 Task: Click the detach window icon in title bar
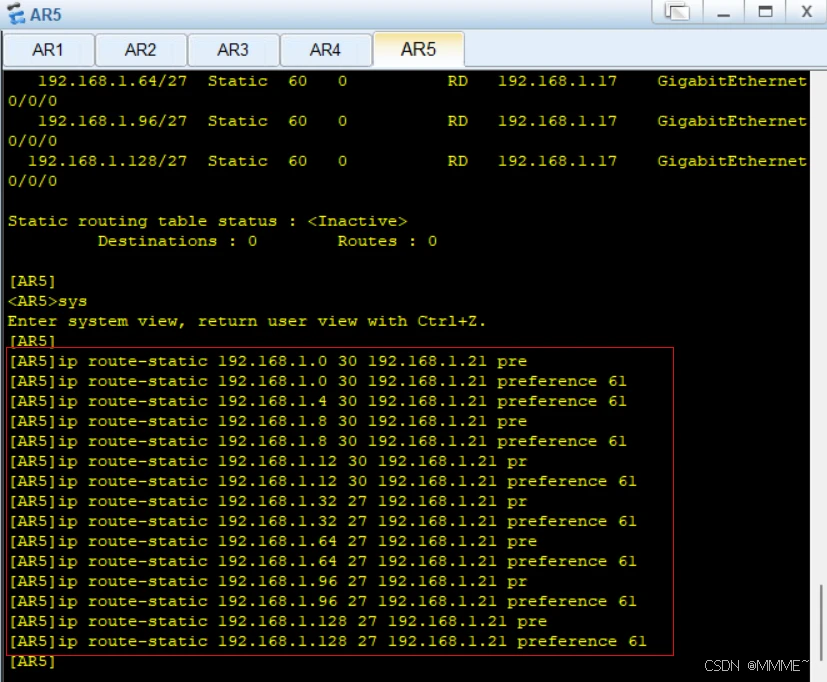pyautogui.click(x=677, y=12)
